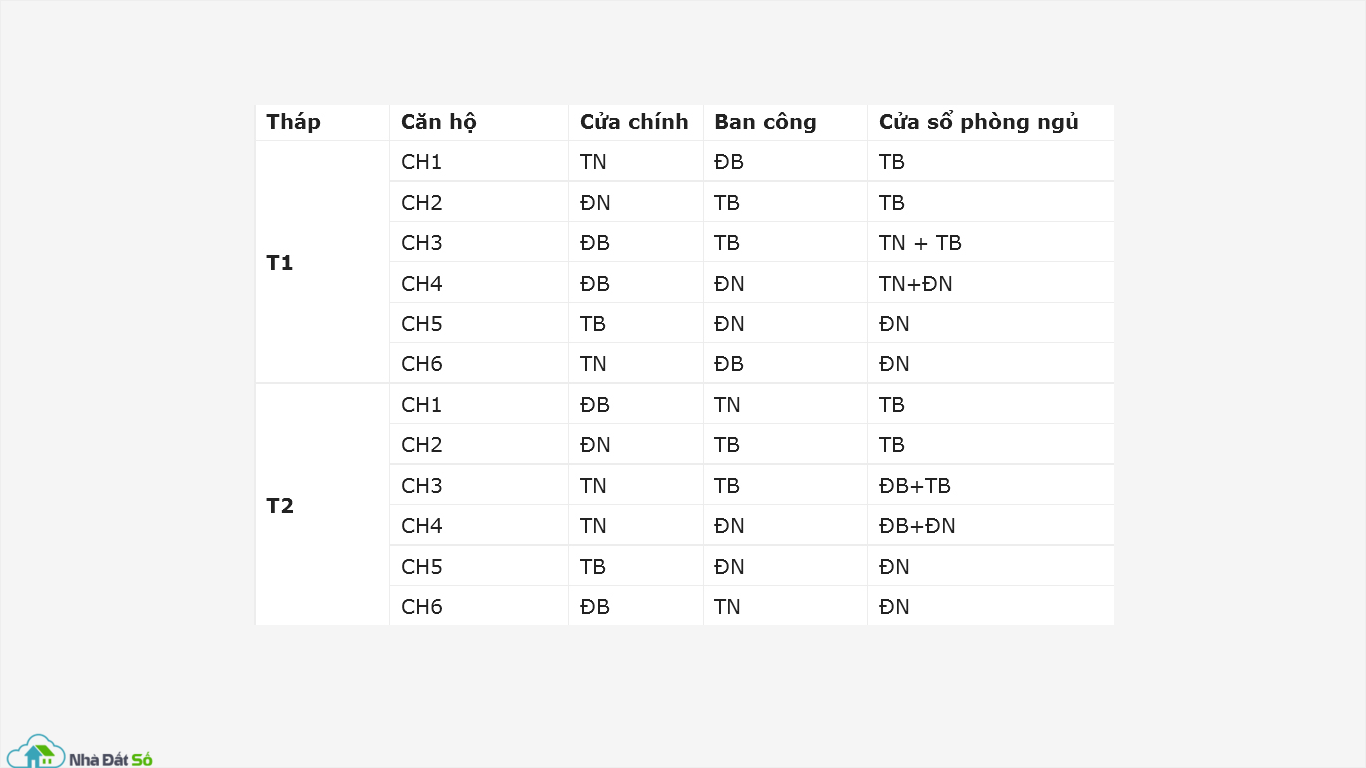Select the Căn hộ column header
This screenshot has height=768, width=1366.
click(x=438, y=122)
